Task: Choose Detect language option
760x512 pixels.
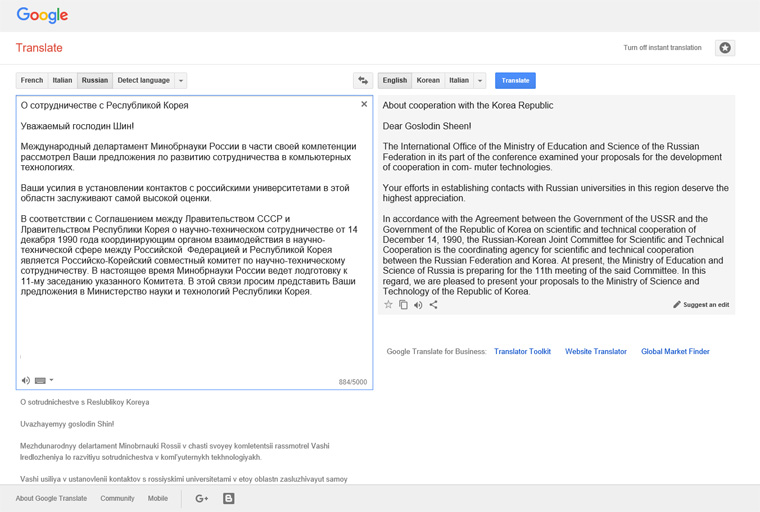Action: (143, 80)
